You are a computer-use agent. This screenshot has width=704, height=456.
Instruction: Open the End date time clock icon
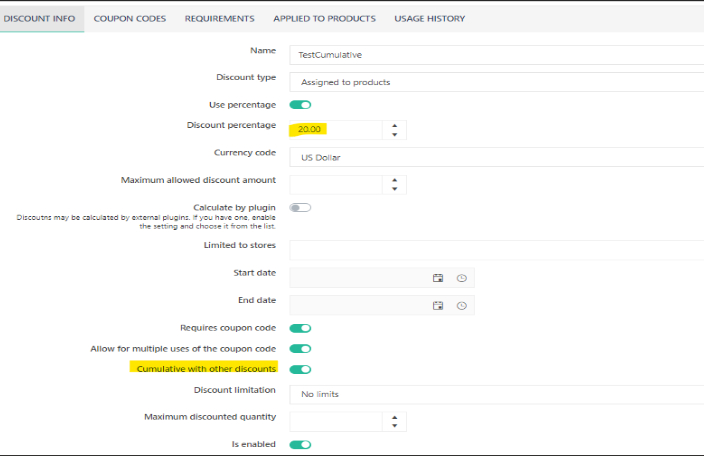coord(461,305)
